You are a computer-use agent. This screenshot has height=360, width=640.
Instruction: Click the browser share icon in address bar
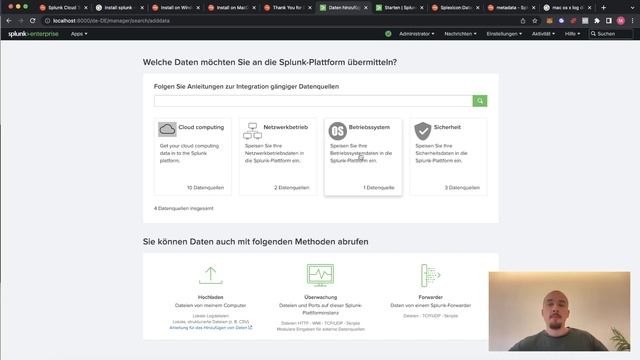coord(523,21)
